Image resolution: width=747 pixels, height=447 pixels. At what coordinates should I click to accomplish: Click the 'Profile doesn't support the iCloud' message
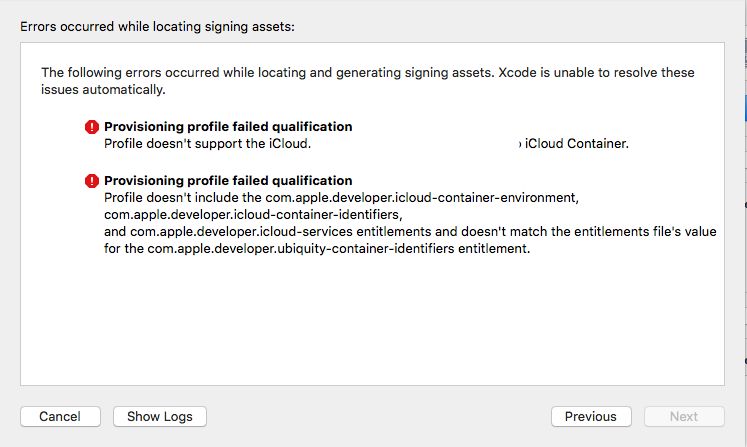208,144
